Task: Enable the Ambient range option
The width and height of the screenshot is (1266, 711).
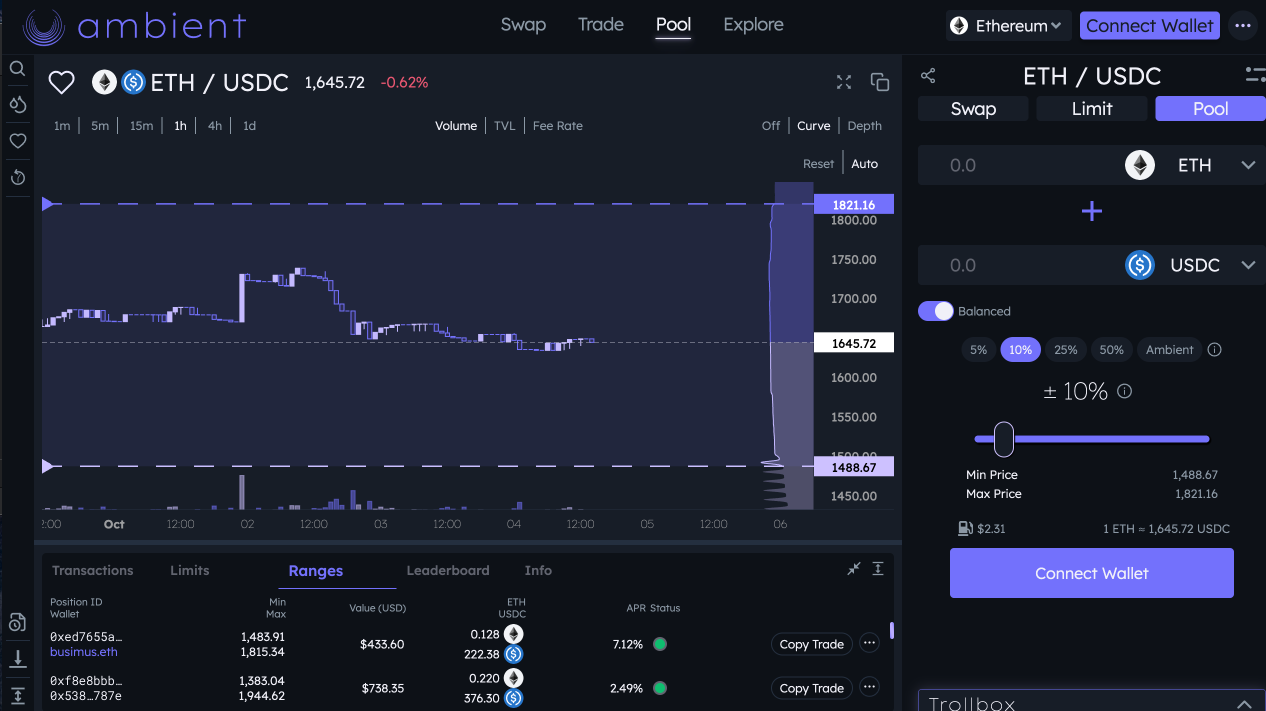Action: 1169,349
